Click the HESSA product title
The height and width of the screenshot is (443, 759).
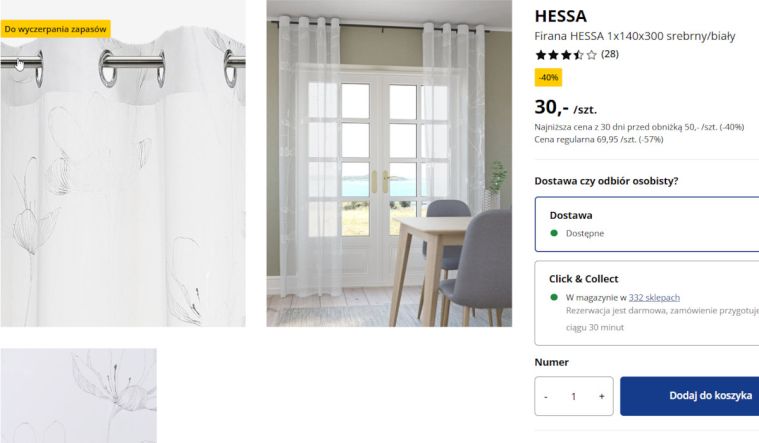point(561,16)
